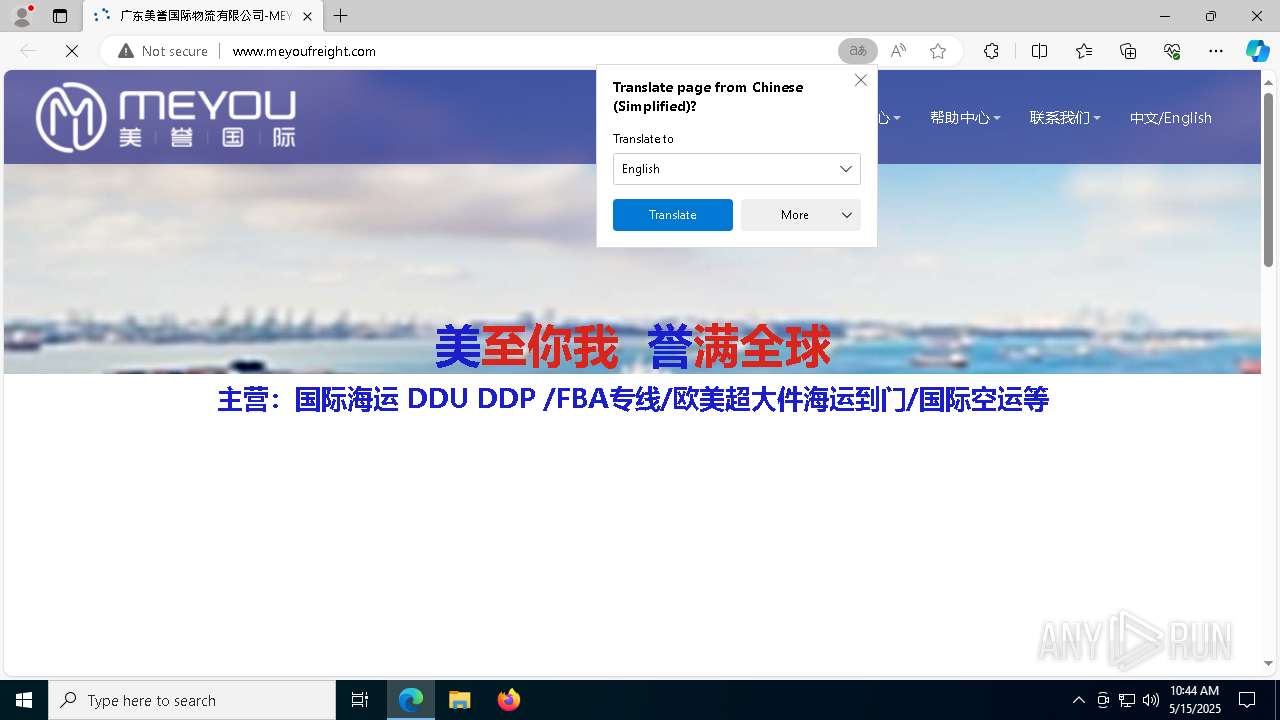This screenshot has height=720, width=1280.
Task: Open the Extensions puzzle icon
Action: [991, 51]
